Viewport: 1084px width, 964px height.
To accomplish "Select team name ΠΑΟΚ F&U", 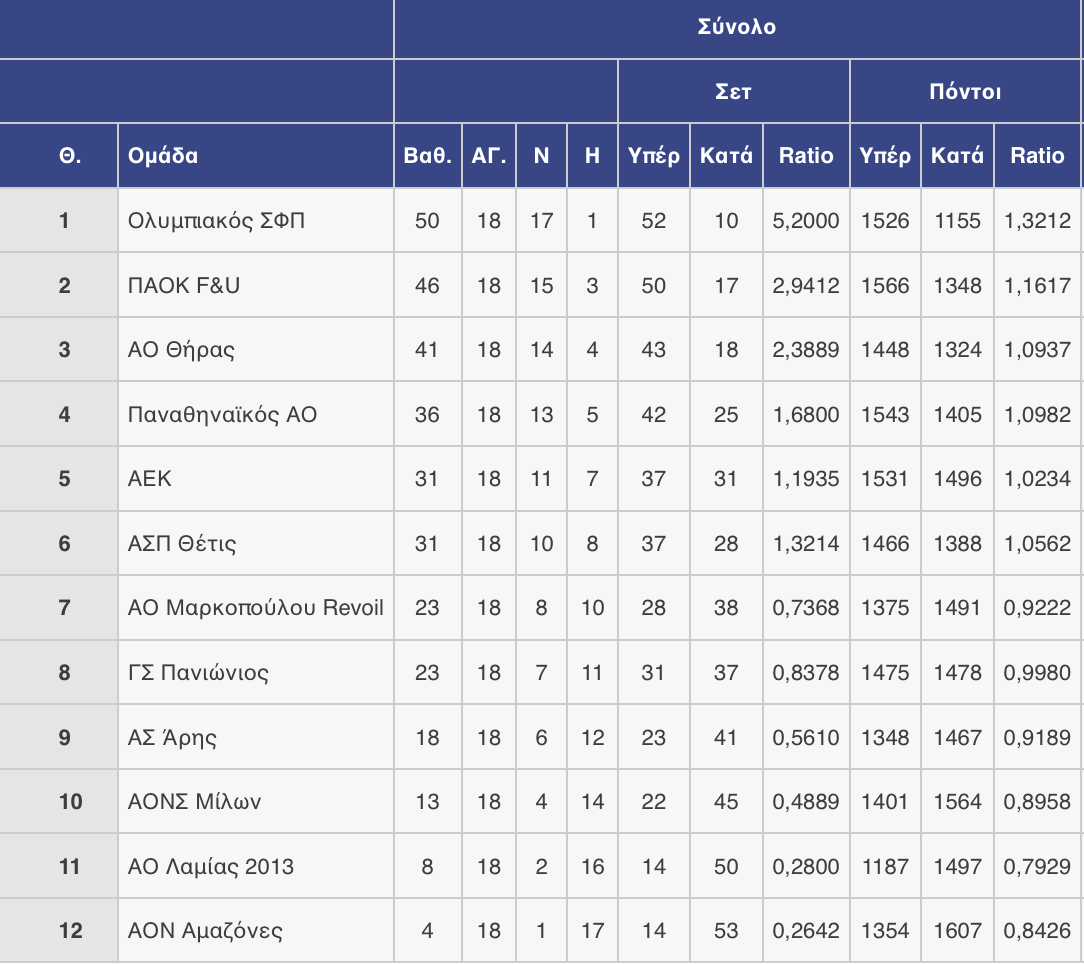I will tap(184, 285).
